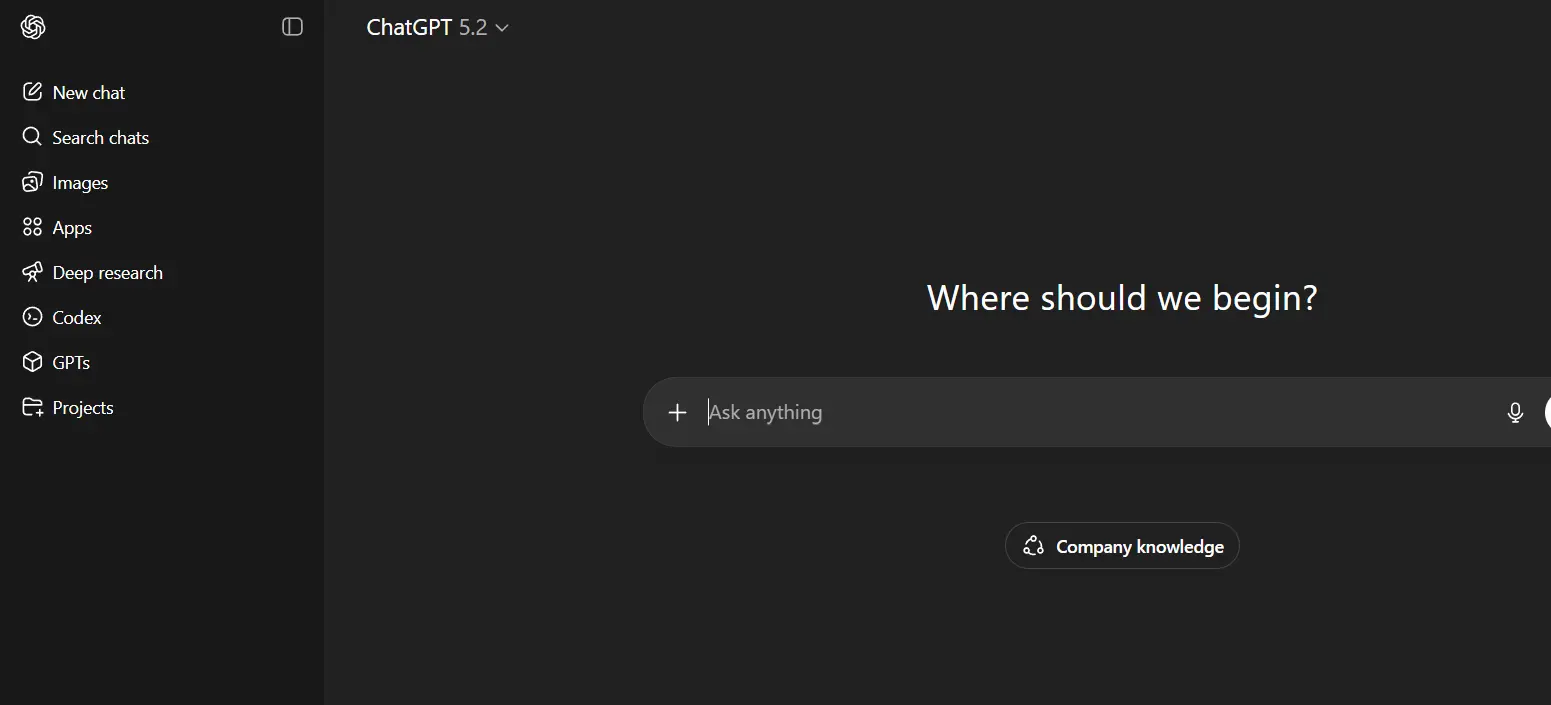Focus the Ask anything input field
1551x705 pixels.
coord(1100,412)
